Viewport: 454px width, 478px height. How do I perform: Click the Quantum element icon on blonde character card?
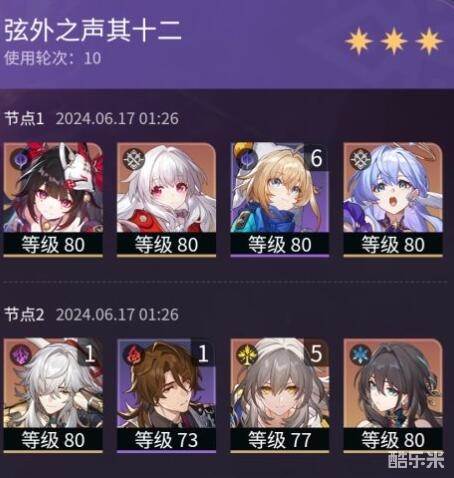[245, 158]
